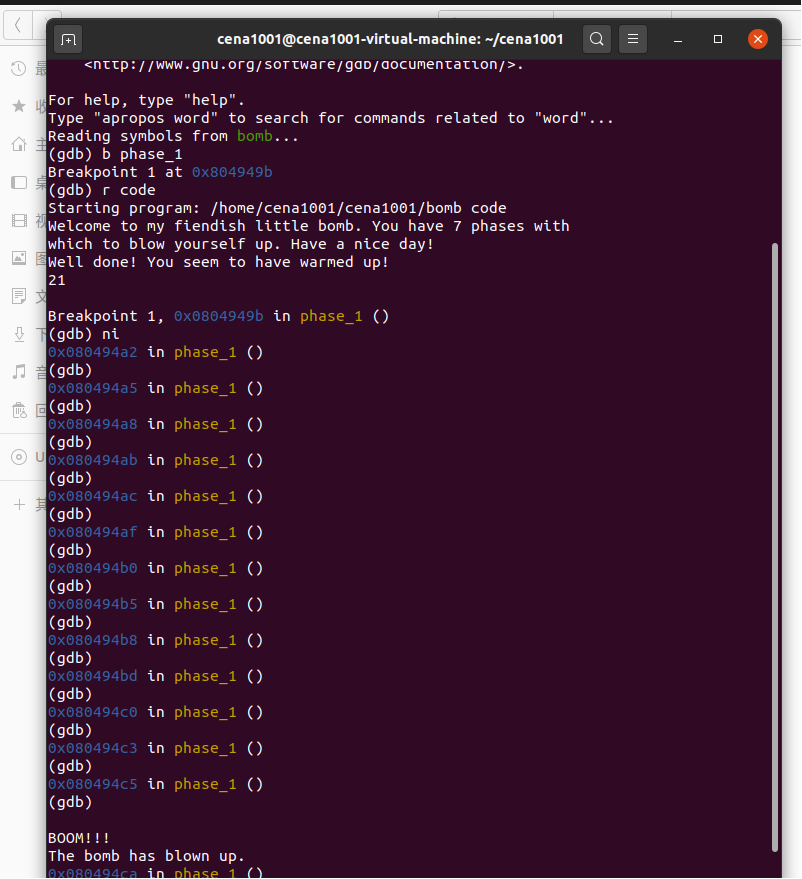Click the '(gdb) b phase_1' command line
802x879 pixels.
[x=115, y=154]
